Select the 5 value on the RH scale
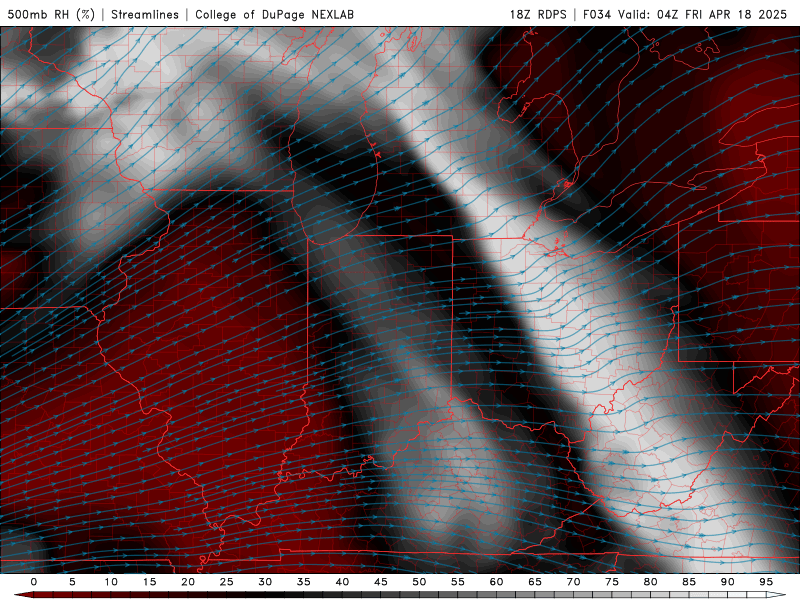The image size is (800, 600). pos(72,582)
